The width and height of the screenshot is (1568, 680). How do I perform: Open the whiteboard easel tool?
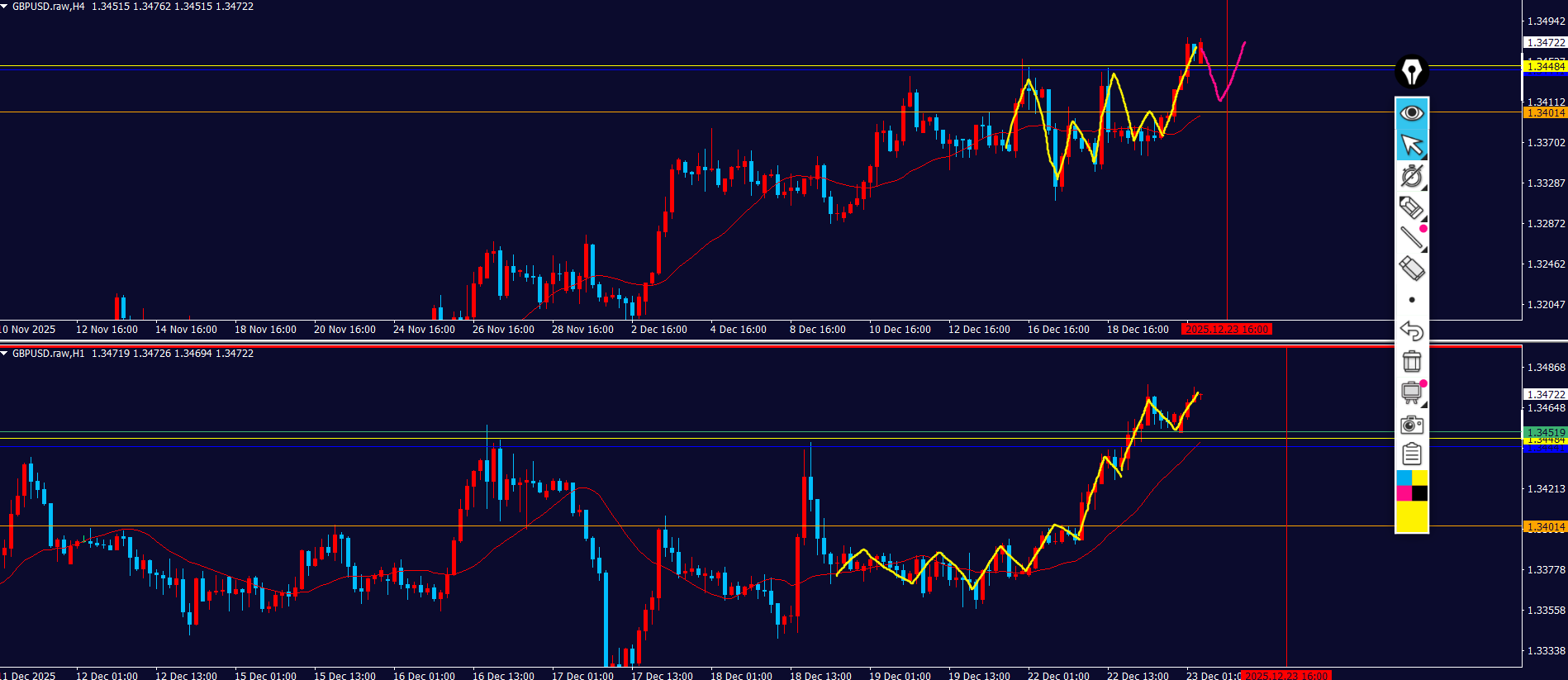[1411, 392]
